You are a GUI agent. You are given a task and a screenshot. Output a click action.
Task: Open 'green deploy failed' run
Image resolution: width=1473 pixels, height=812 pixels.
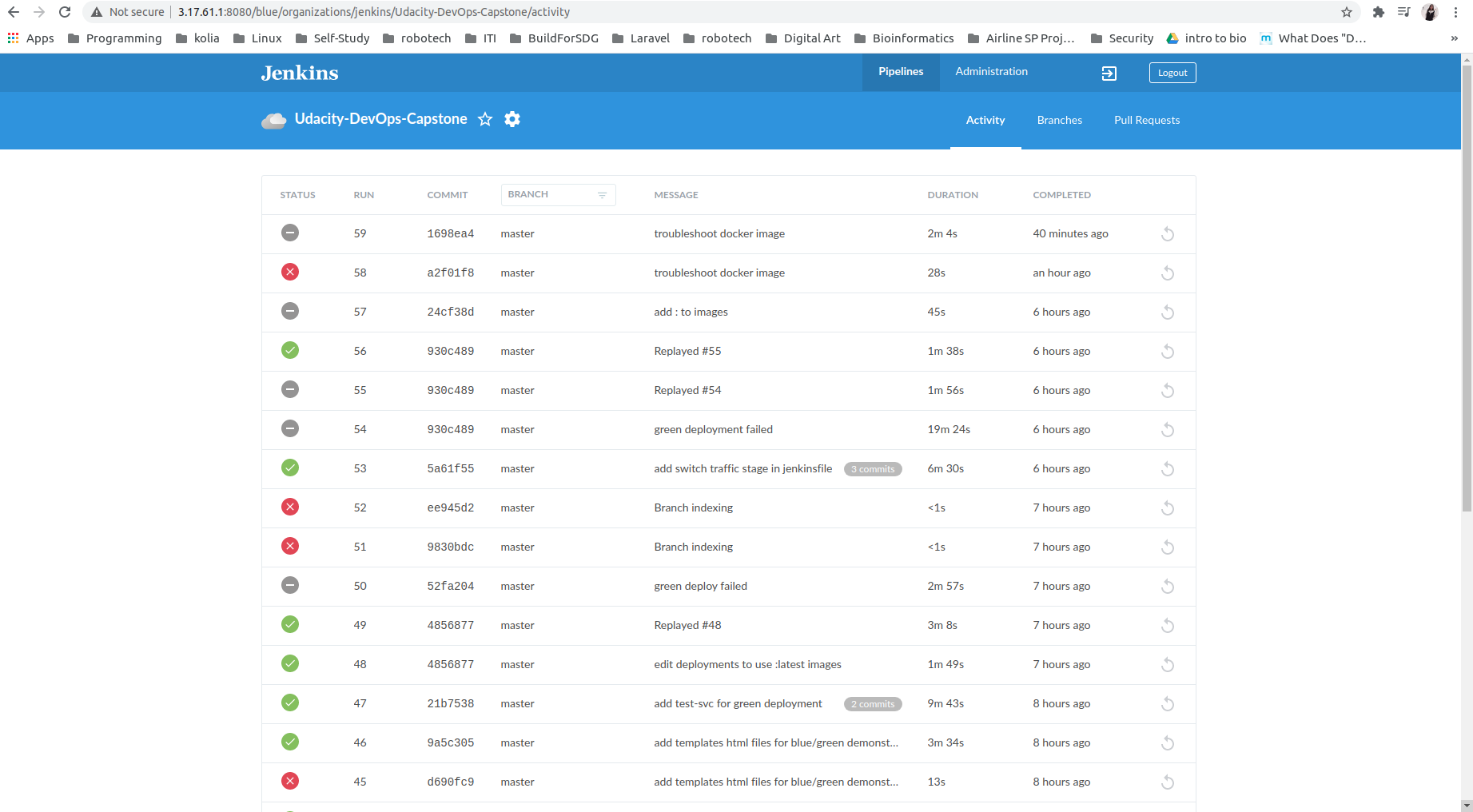click(700, 587)
